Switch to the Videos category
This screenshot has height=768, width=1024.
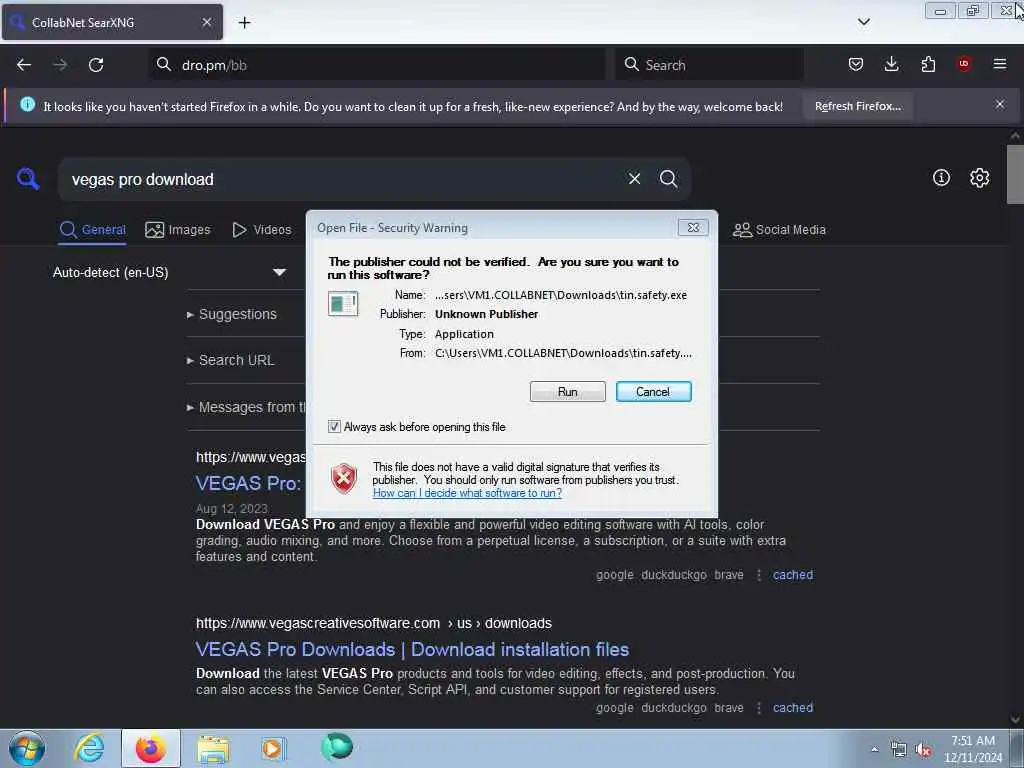[x=262, y=230]
